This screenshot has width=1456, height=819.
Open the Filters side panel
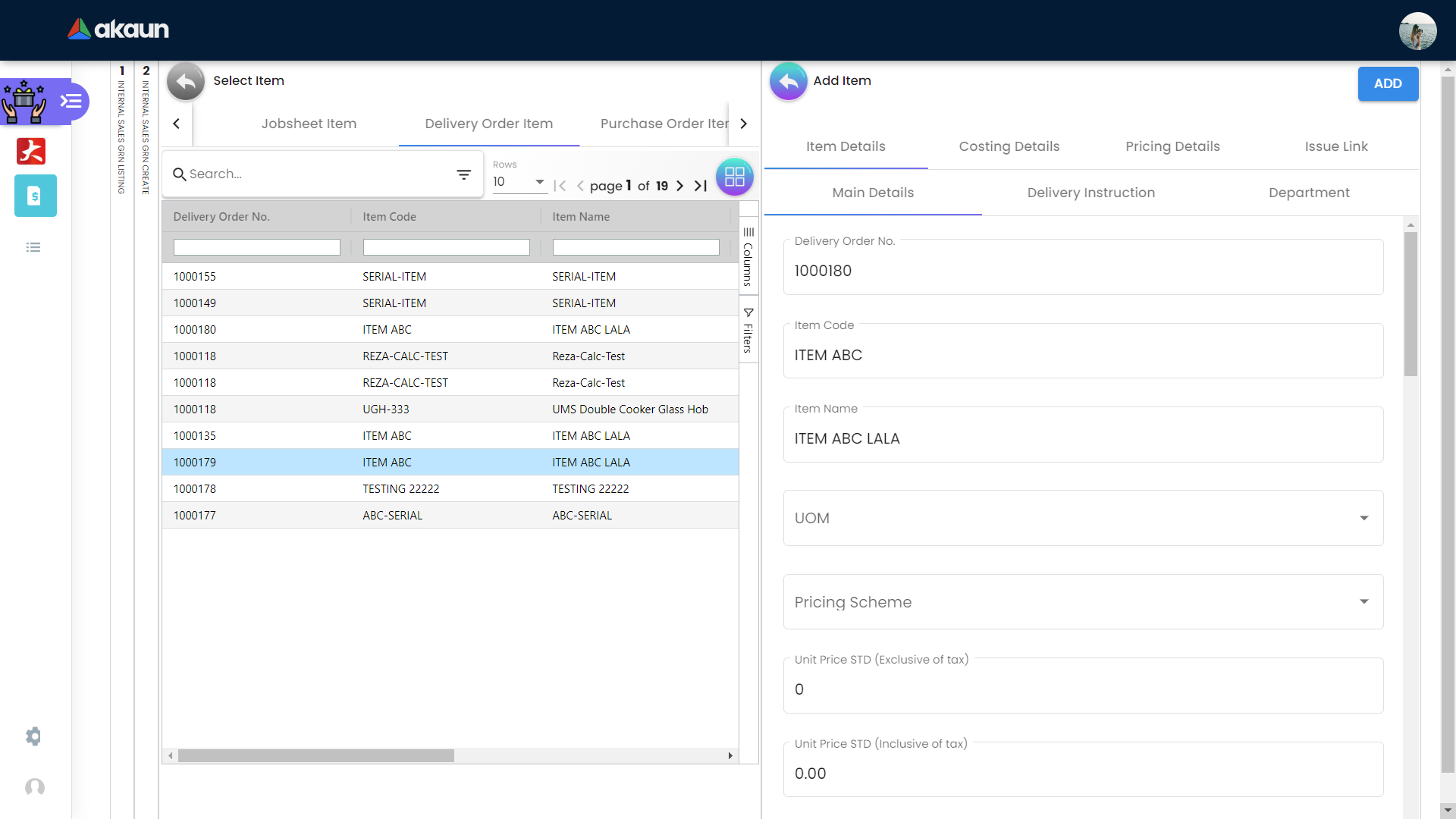point(748,330)
